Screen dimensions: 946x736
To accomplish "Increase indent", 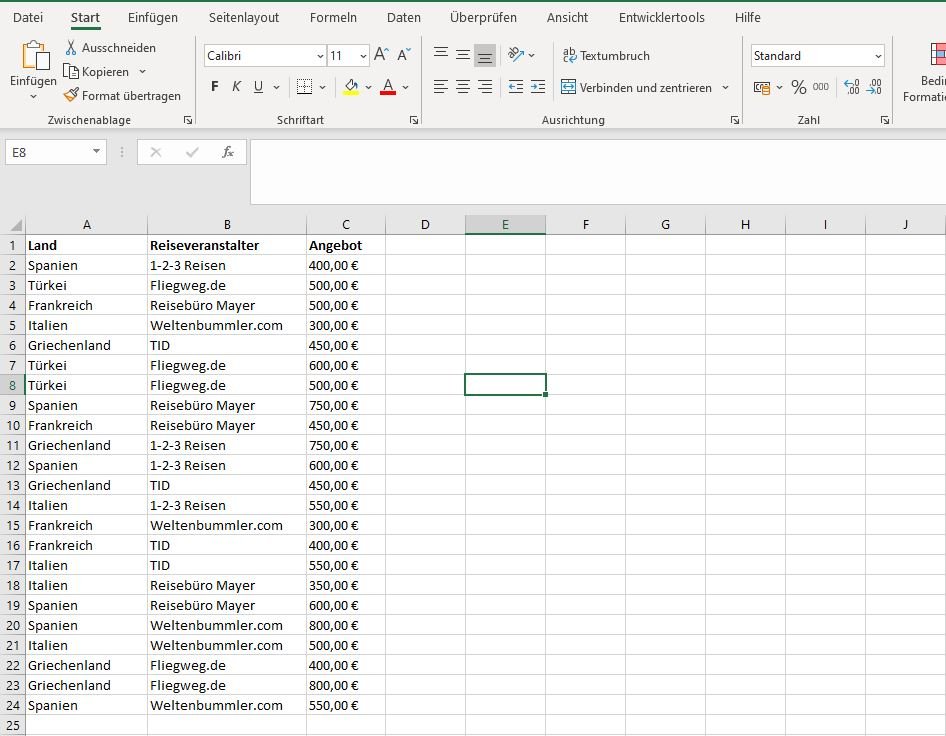I will coord(538,87).
